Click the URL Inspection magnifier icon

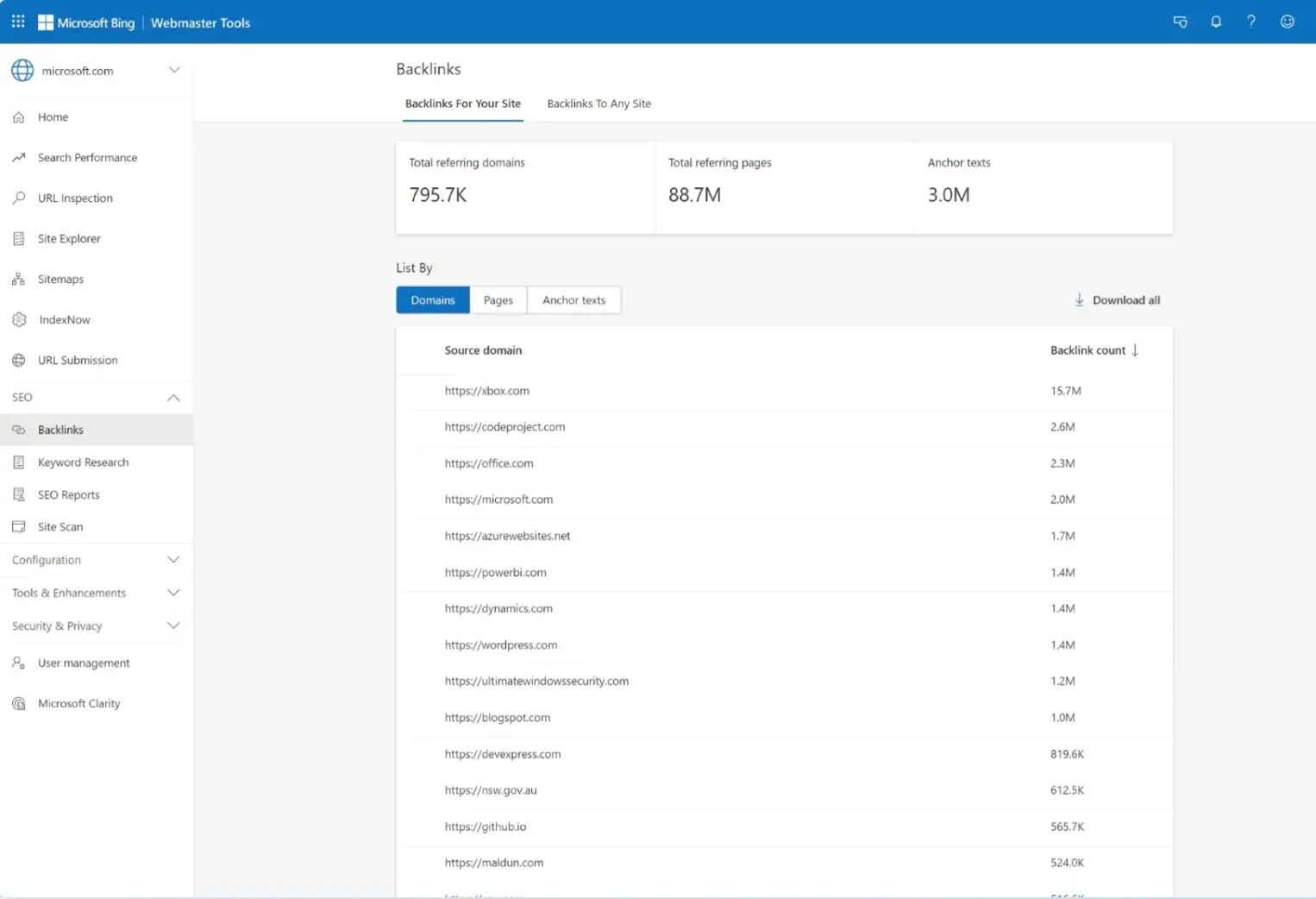(19, 198)
